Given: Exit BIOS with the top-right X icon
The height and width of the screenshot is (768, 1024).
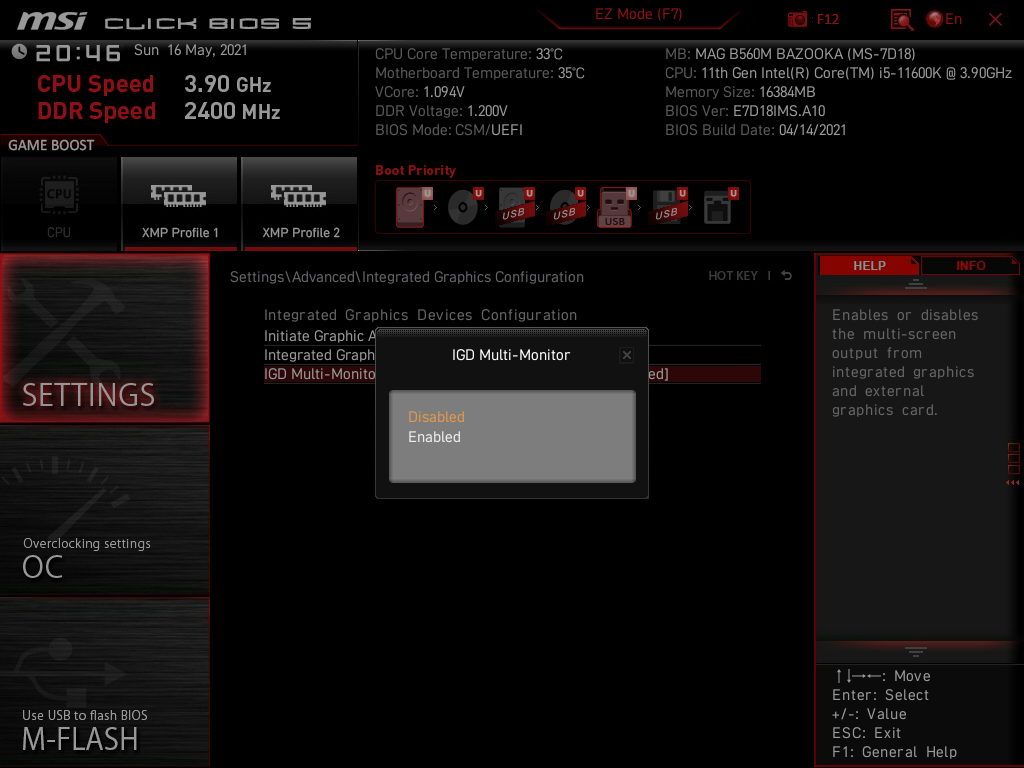Looking at the screenshot, I should click(995, 20).
